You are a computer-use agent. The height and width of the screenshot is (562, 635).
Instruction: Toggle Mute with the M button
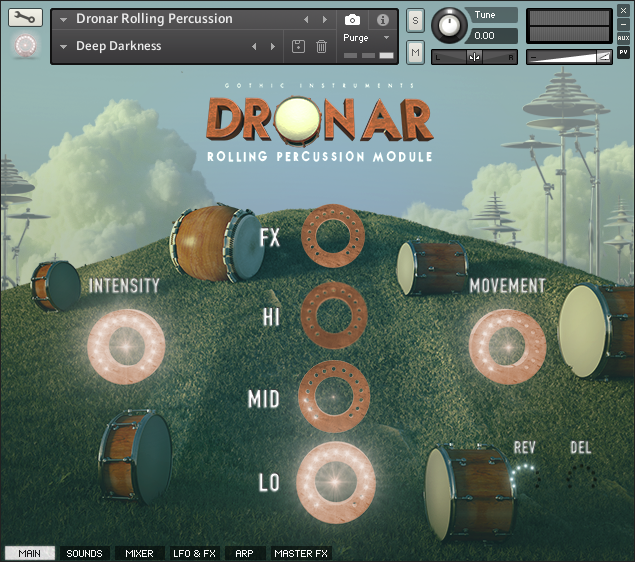[x=415, y=52]
